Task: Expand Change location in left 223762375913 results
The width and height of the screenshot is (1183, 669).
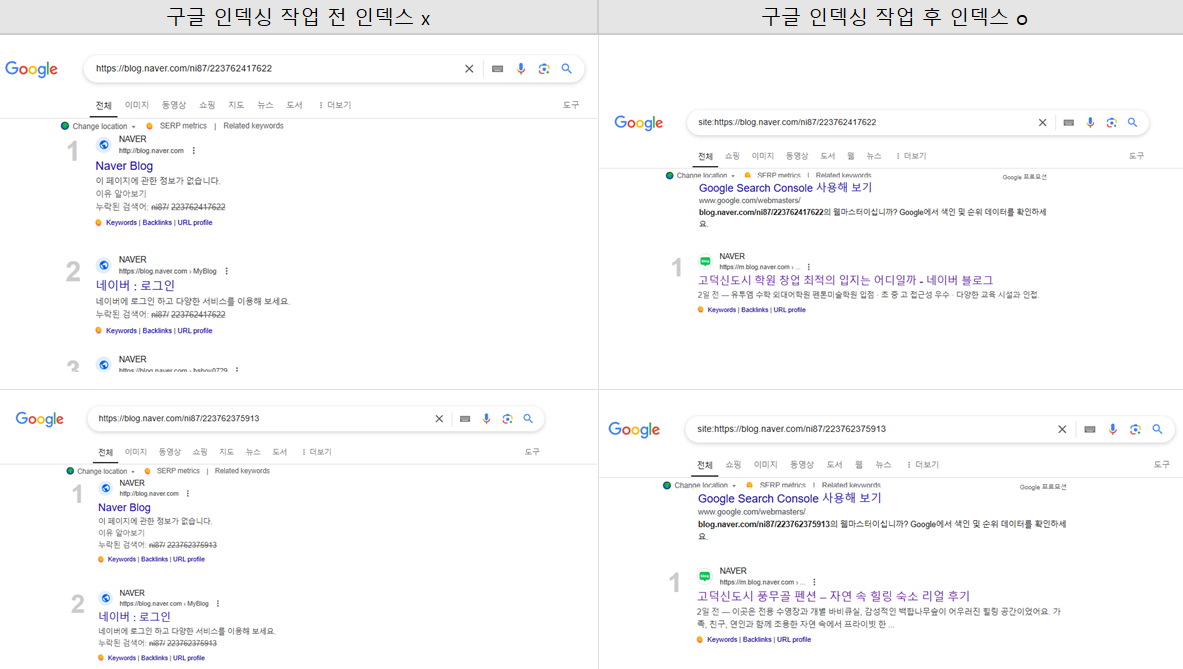Action: pos(102,471)
